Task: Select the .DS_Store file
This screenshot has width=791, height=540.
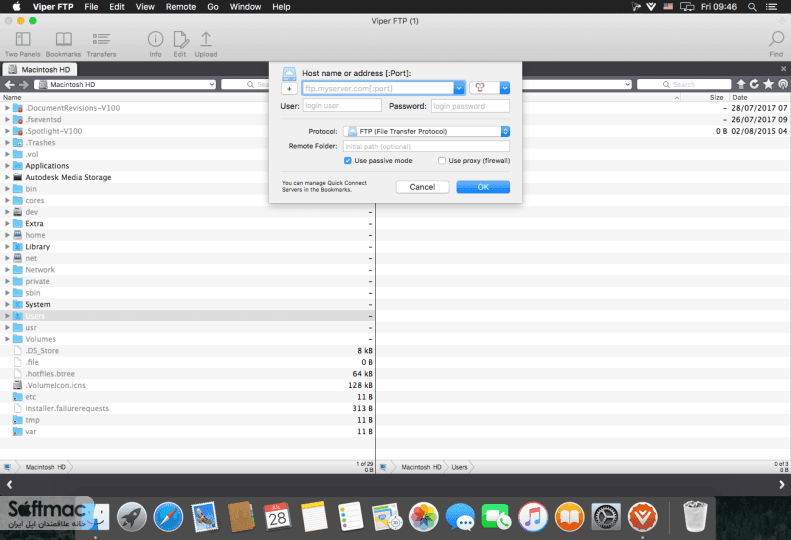Action: click(x=187, y=351)
